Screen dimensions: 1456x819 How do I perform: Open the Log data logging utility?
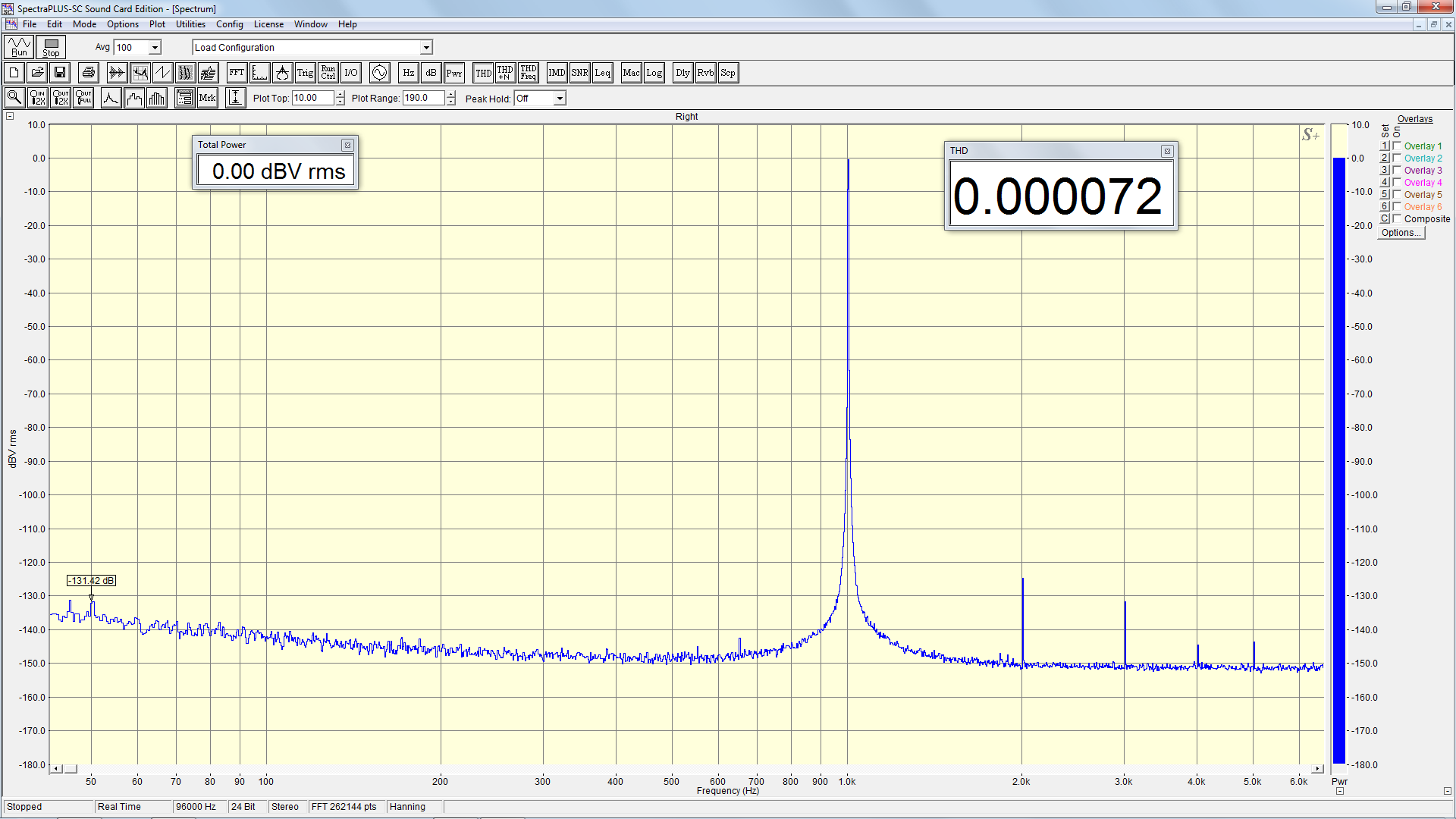[654, 73]
